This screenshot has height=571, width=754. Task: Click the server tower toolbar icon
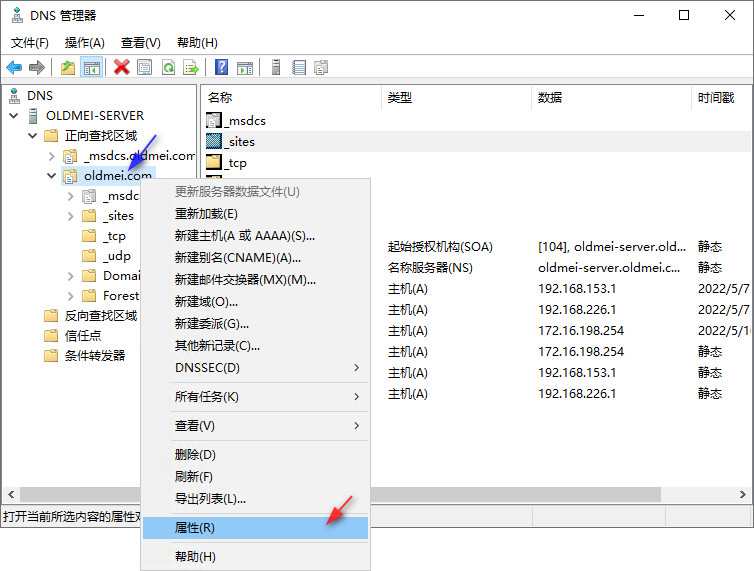(x=276, y=67)
